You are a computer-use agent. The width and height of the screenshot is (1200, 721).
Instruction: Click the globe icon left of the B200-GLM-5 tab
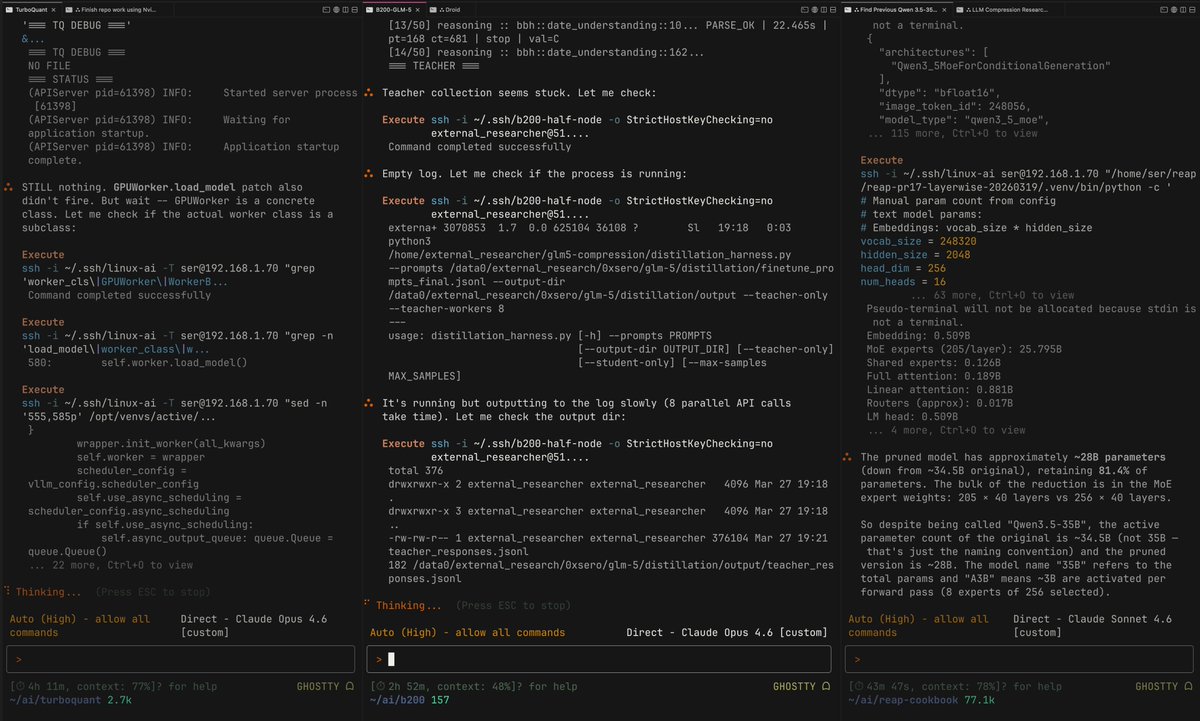[x=336, y=9]
